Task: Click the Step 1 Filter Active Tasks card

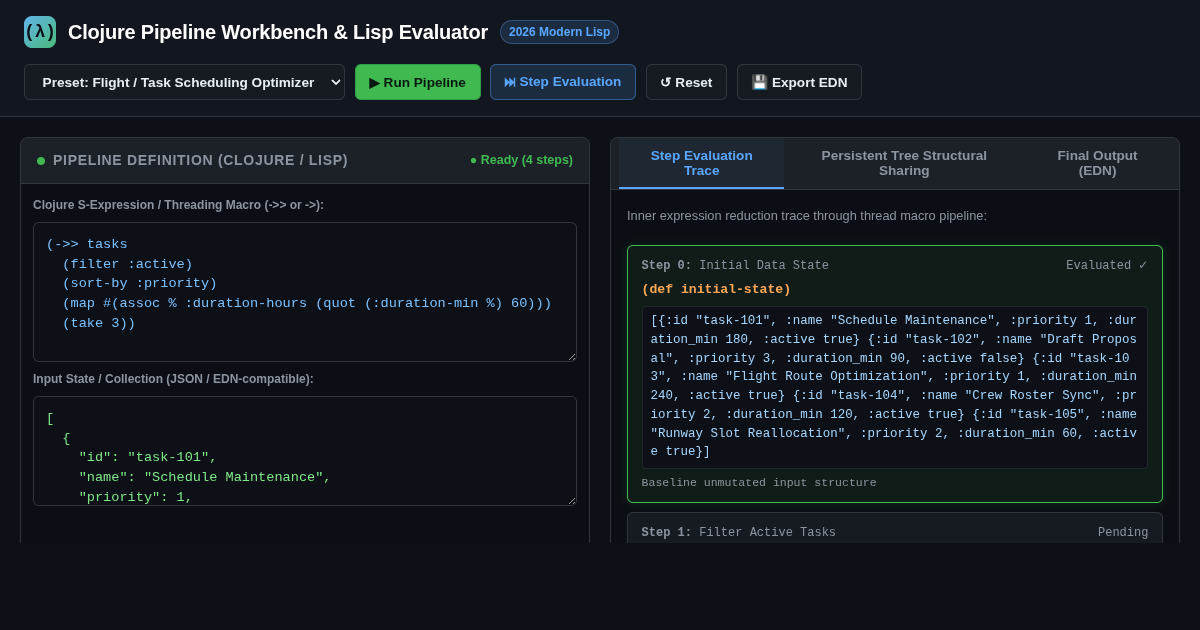Action: coord(895,529)
